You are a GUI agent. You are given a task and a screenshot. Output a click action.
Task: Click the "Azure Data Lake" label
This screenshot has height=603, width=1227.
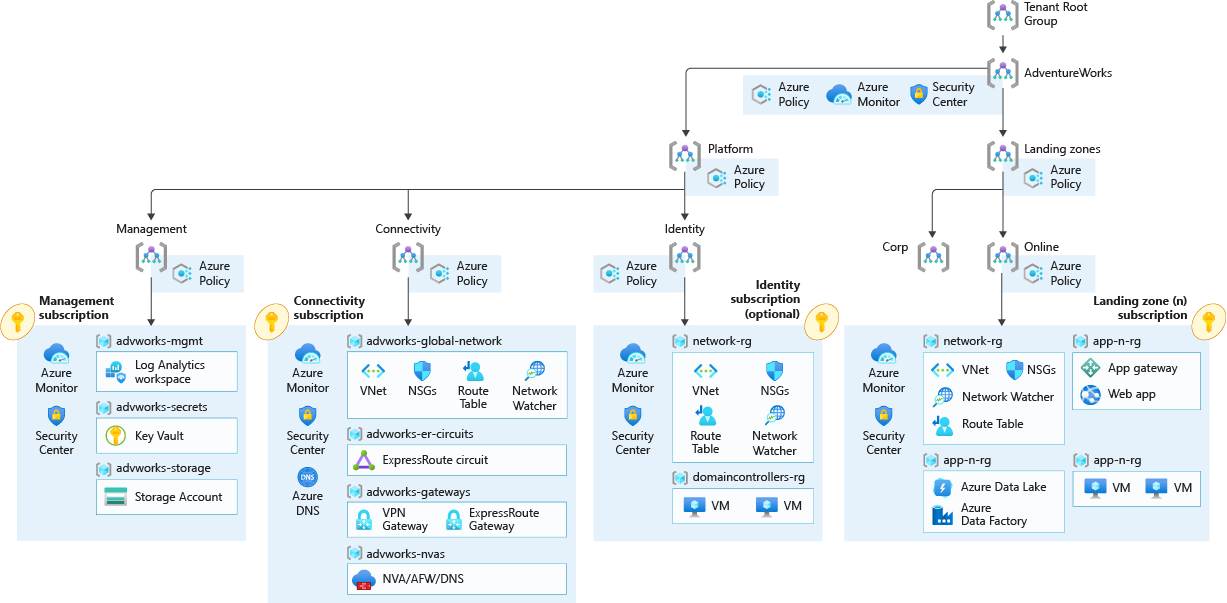pyautogui.click(x=1003, y=487)
